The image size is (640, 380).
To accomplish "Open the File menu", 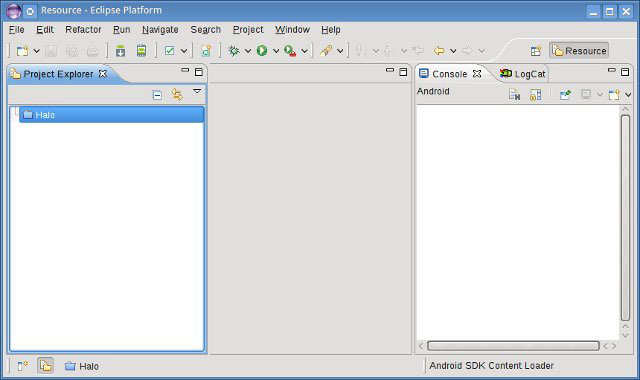I will click(x=17, y=30).
